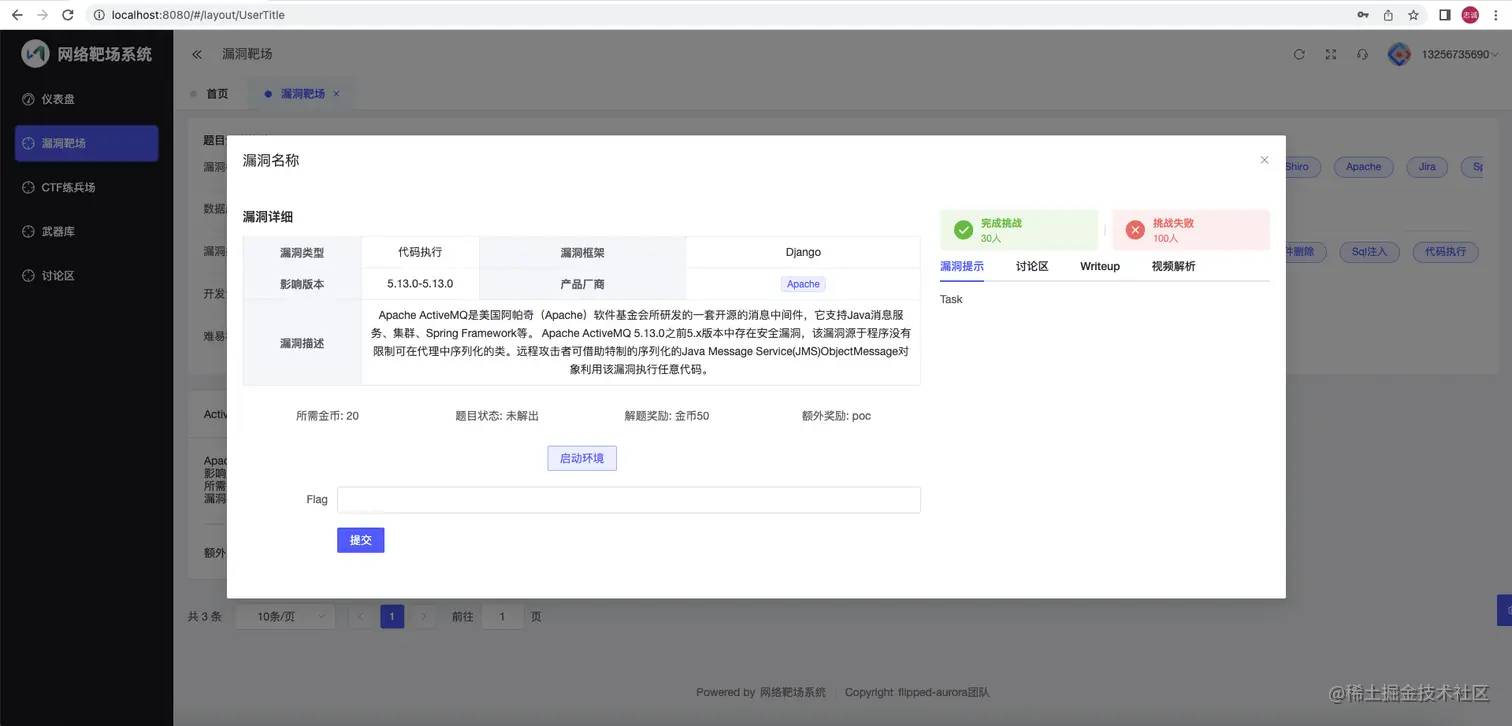Collapse the sidebar with the « arrow
The width and height of the screenshot is (1512, 726).
point(196,54)
